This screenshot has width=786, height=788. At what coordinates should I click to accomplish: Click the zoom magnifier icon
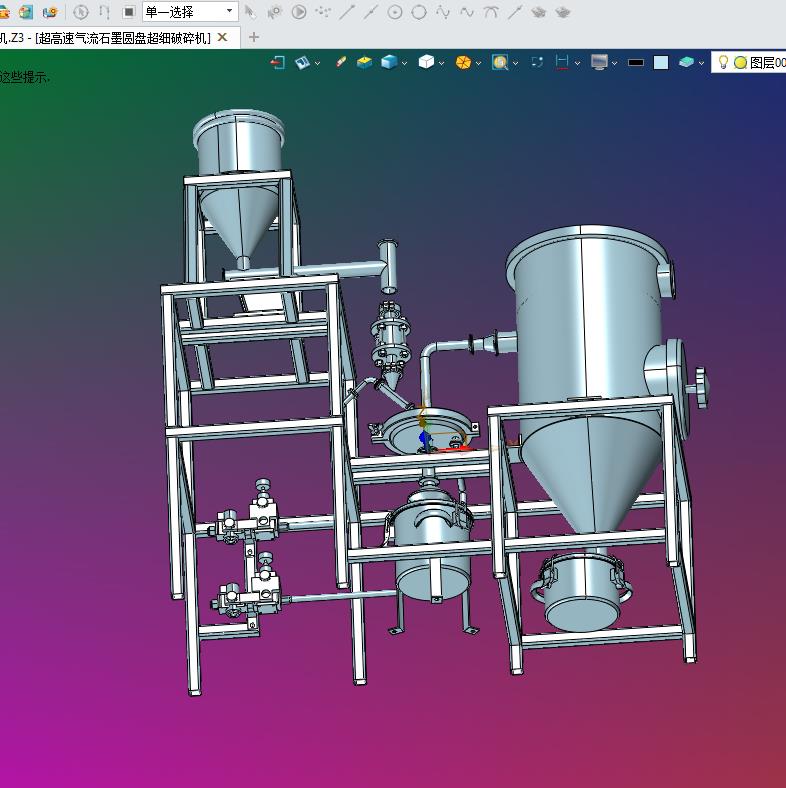[500, 62]
